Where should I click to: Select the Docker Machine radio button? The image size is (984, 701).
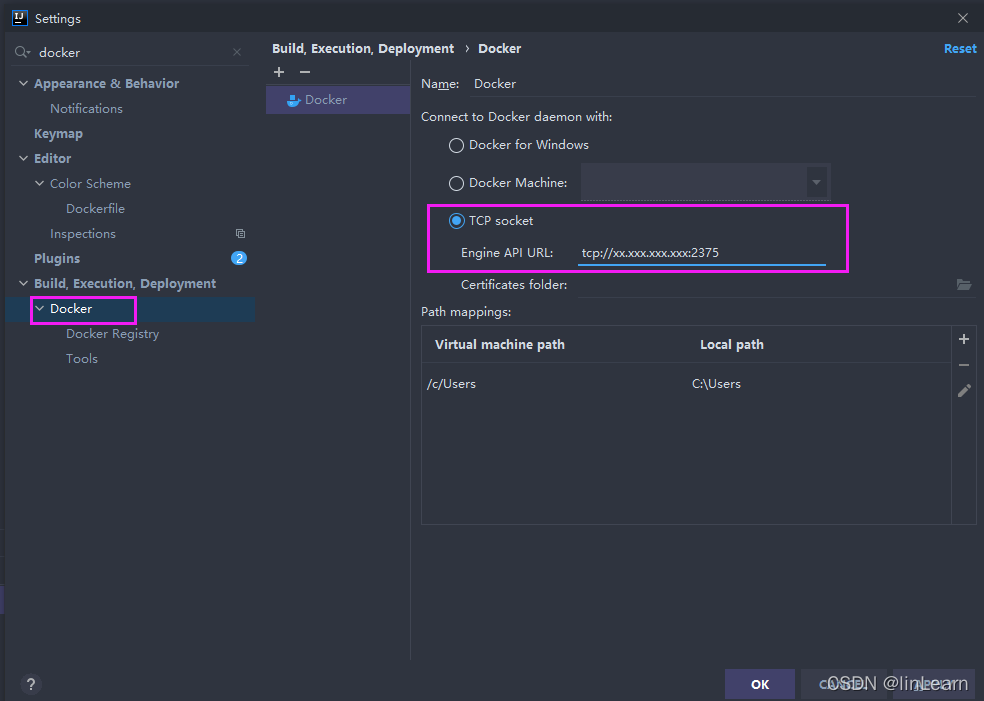pyautogui.click(x=456, y=183)
